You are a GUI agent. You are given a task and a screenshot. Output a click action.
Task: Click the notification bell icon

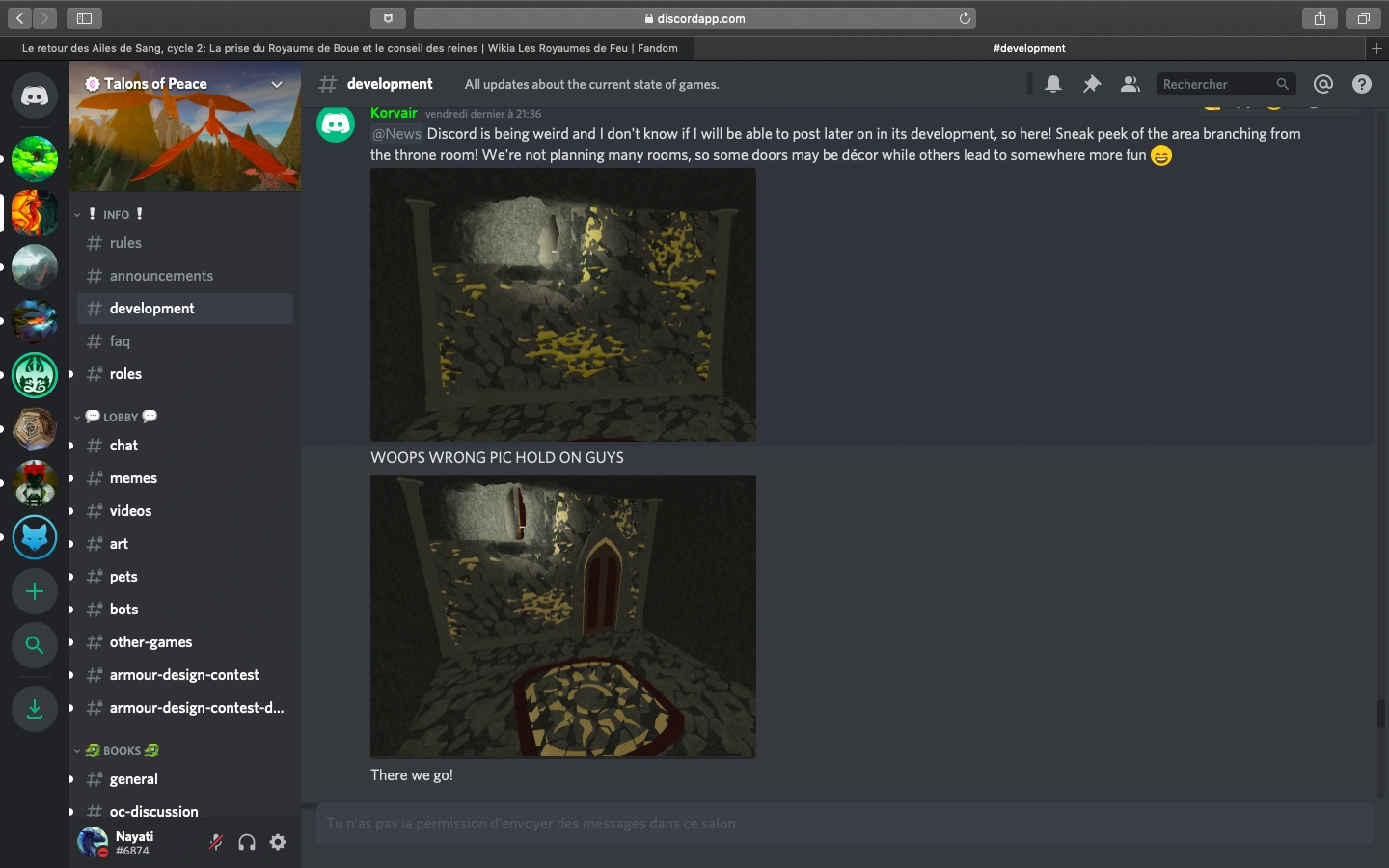[1053, 84]
